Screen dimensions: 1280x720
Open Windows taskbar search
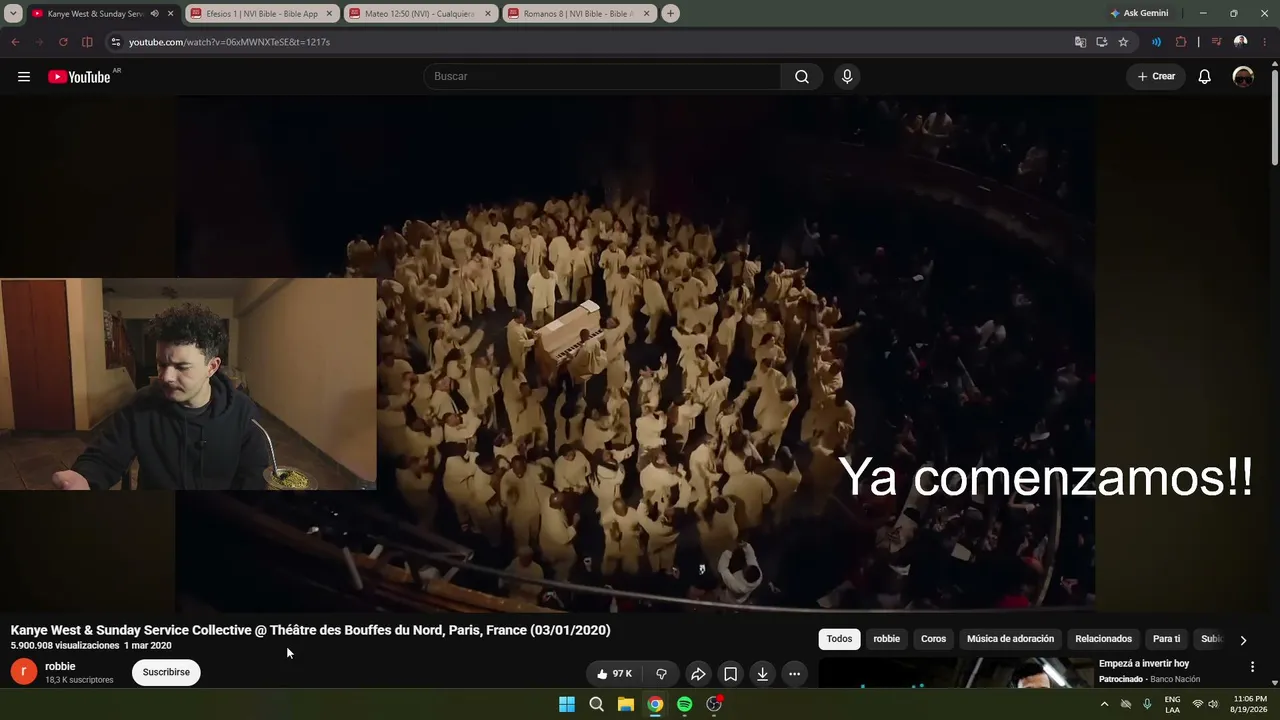(x=597, y=704)
